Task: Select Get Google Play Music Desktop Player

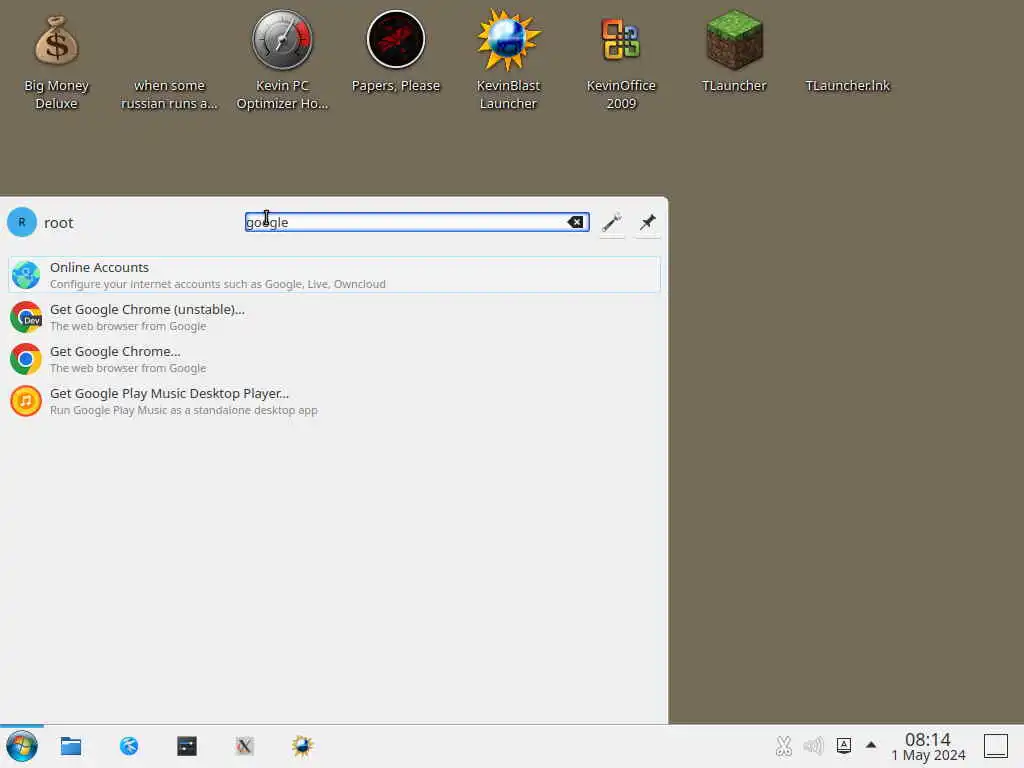Action: pos(334,401)
